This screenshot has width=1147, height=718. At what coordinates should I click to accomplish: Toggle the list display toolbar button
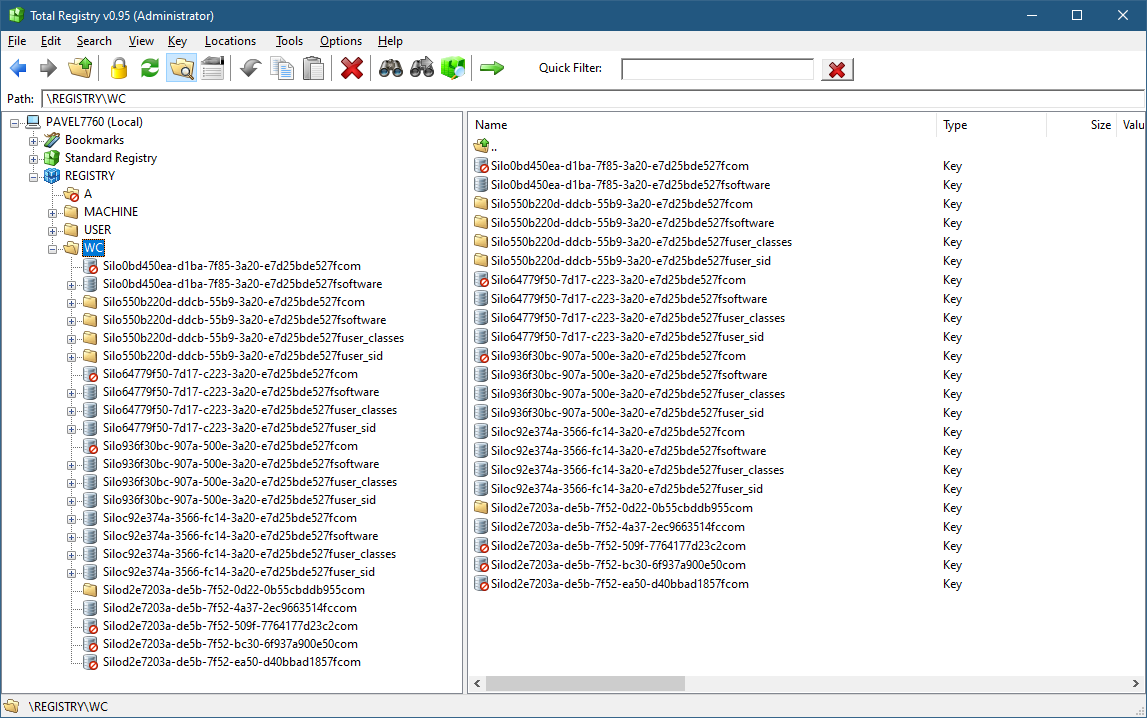click(x=211, y=68)
